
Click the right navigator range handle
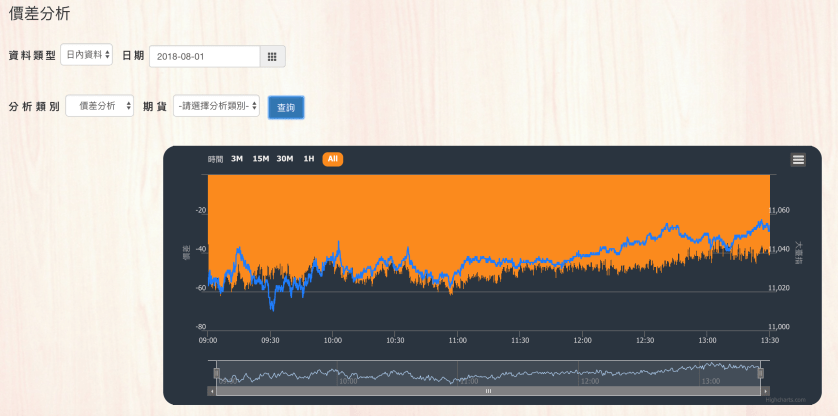[761, 373]
